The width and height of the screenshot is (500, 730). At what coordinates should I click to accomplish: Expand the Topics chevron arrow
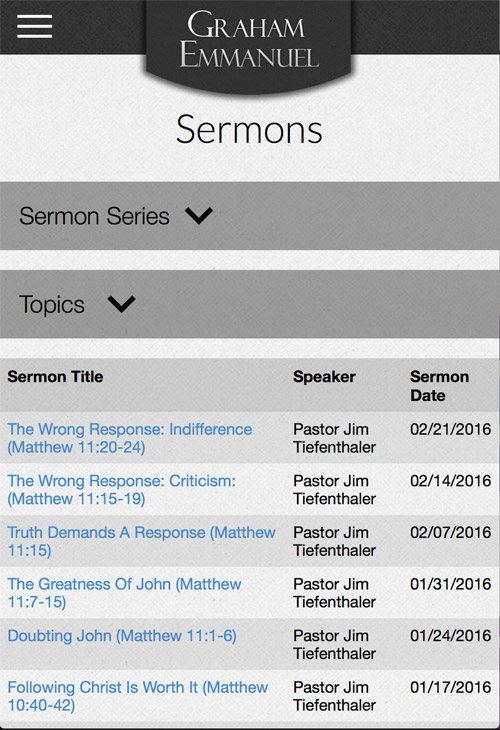[x=122, y=304]
